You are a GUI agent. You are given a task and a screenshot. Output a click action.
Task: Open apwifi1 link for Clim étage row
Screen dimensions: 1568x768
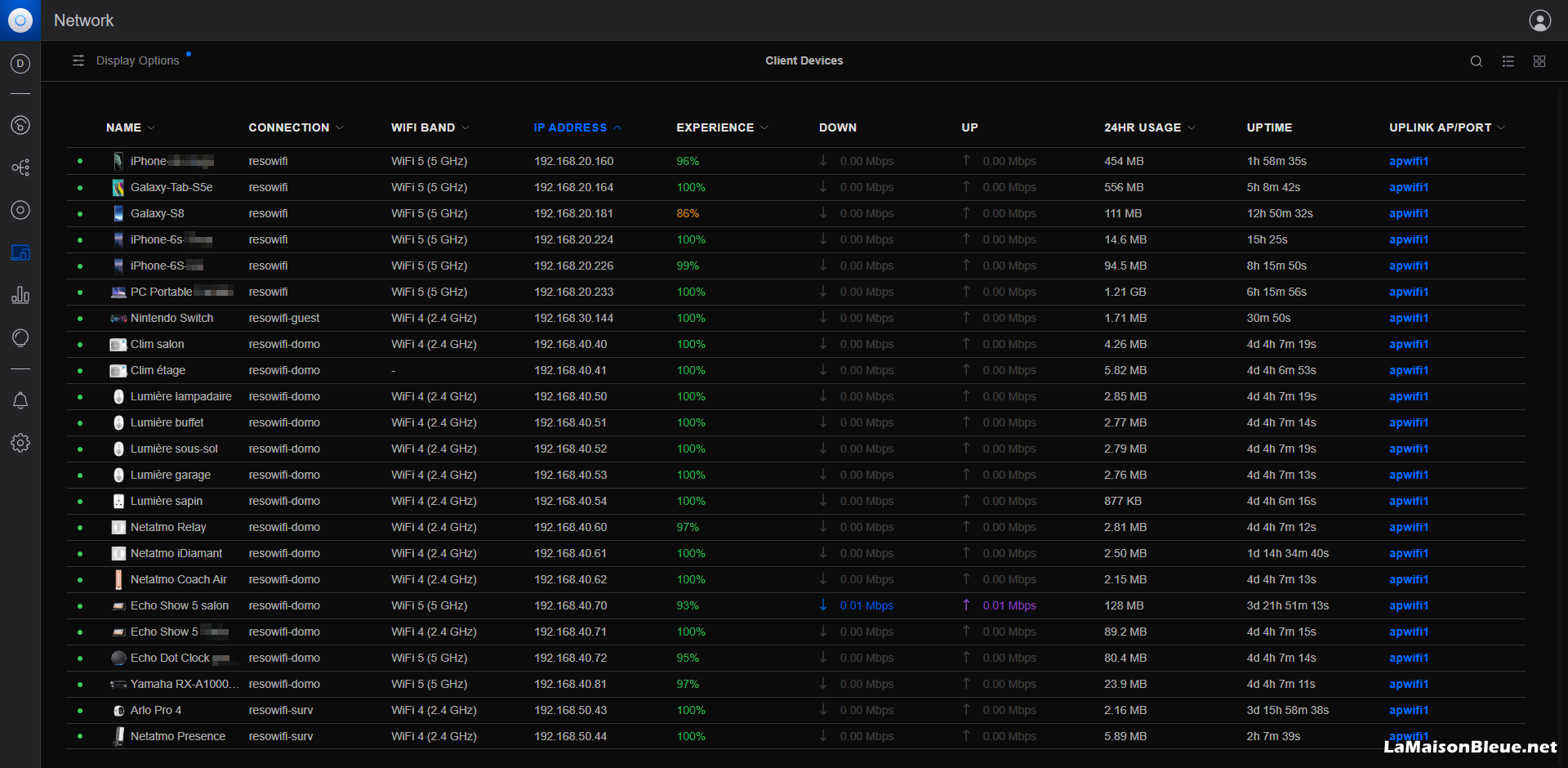tap(1409, 371)
